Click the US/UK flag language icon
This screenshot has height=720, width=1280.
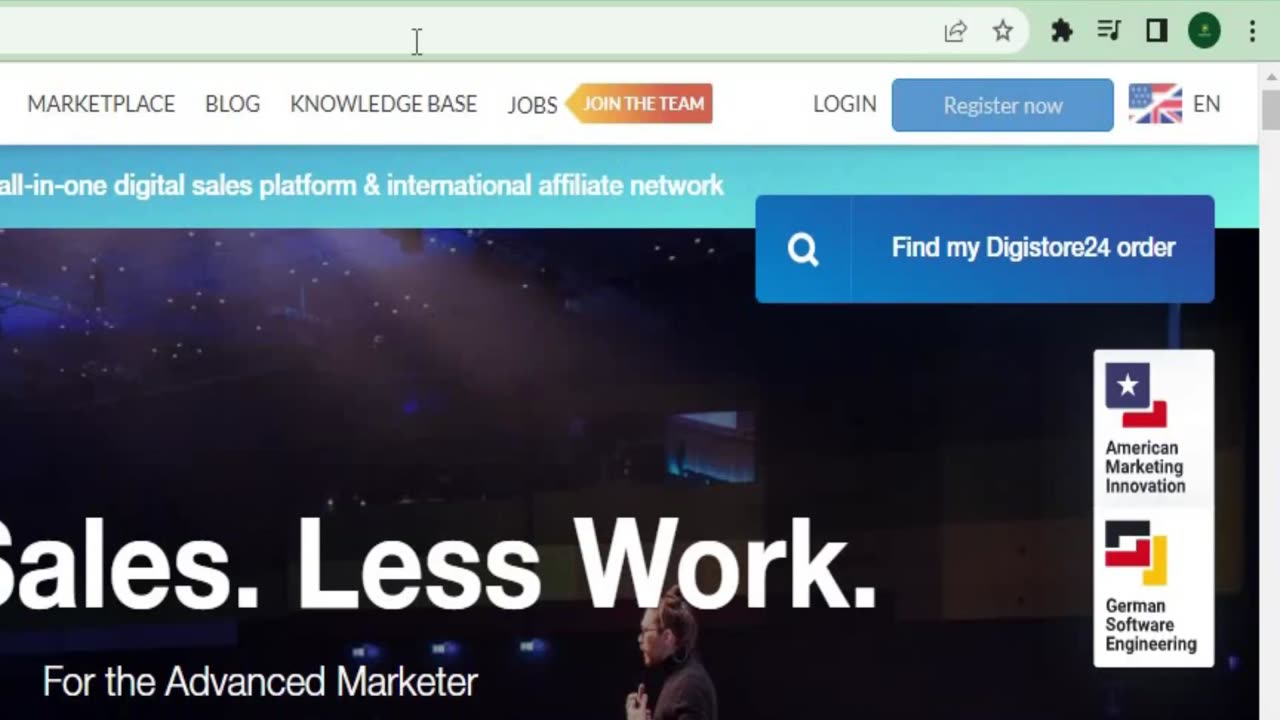tap(1155, 104)
